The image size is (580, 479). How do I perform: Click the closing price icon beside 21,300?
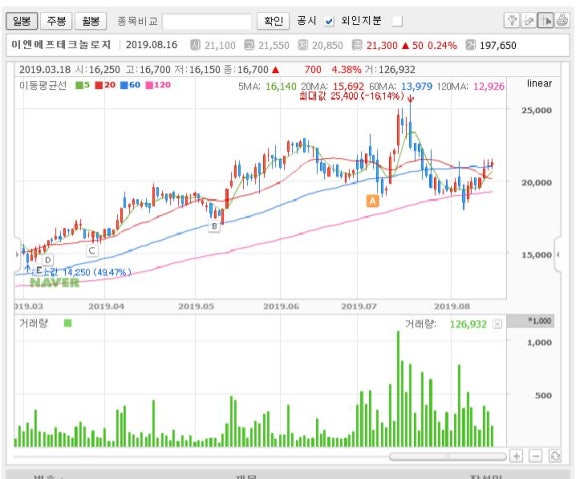pos(357,45)
